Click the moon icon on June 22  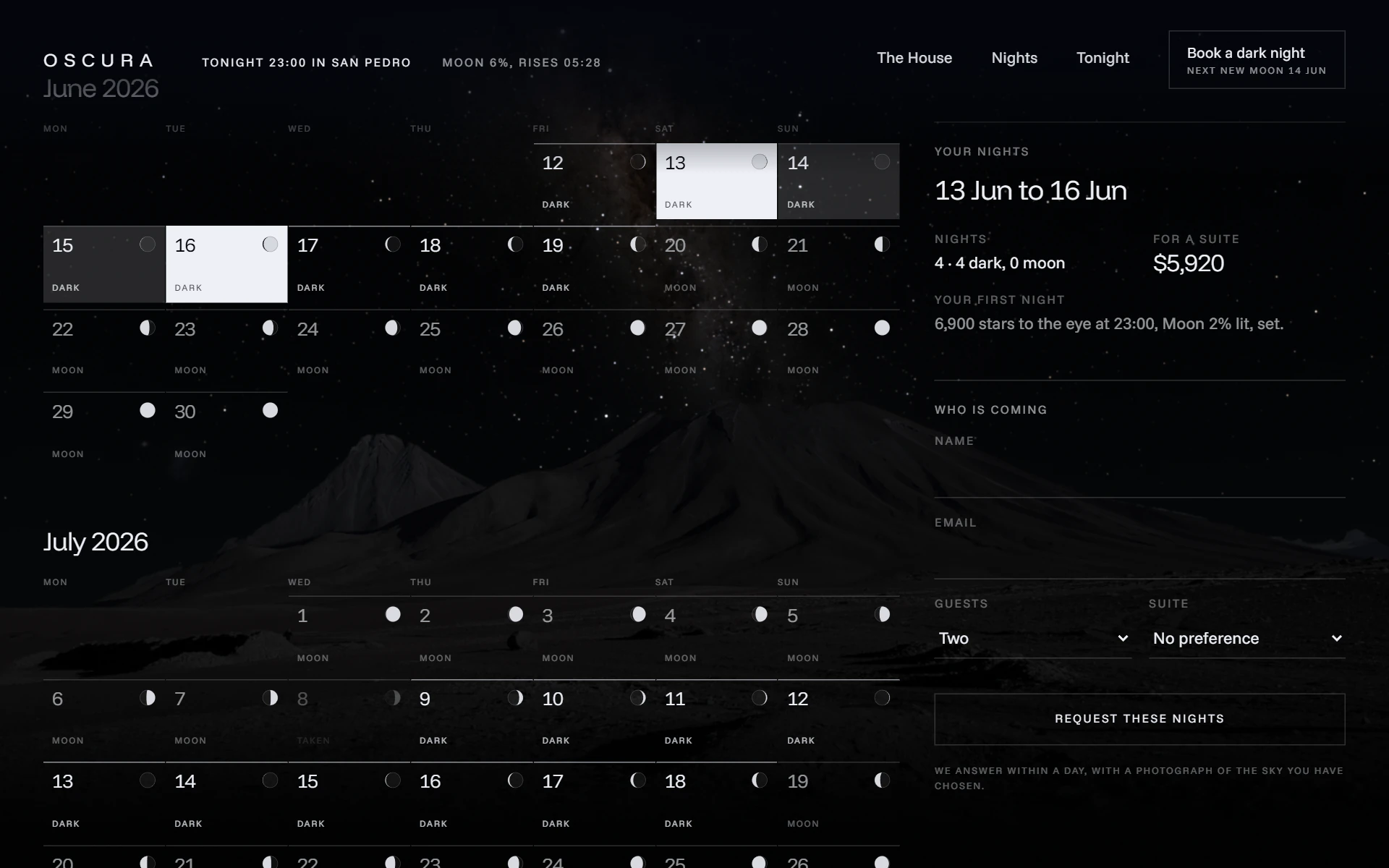(x=148, y=328)
